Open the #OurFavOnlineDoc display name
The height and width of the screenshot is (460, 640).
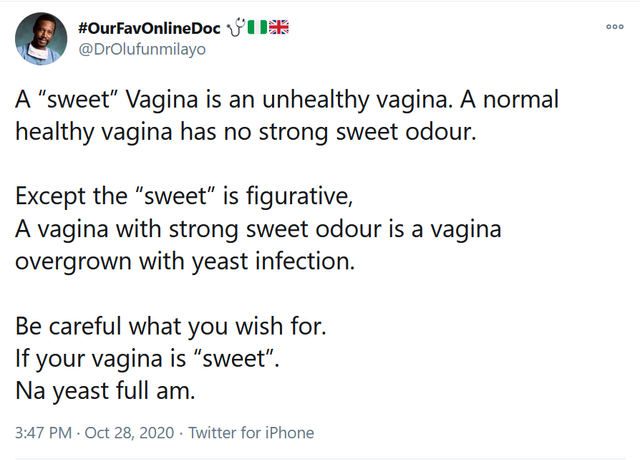[x=149, y=28]
